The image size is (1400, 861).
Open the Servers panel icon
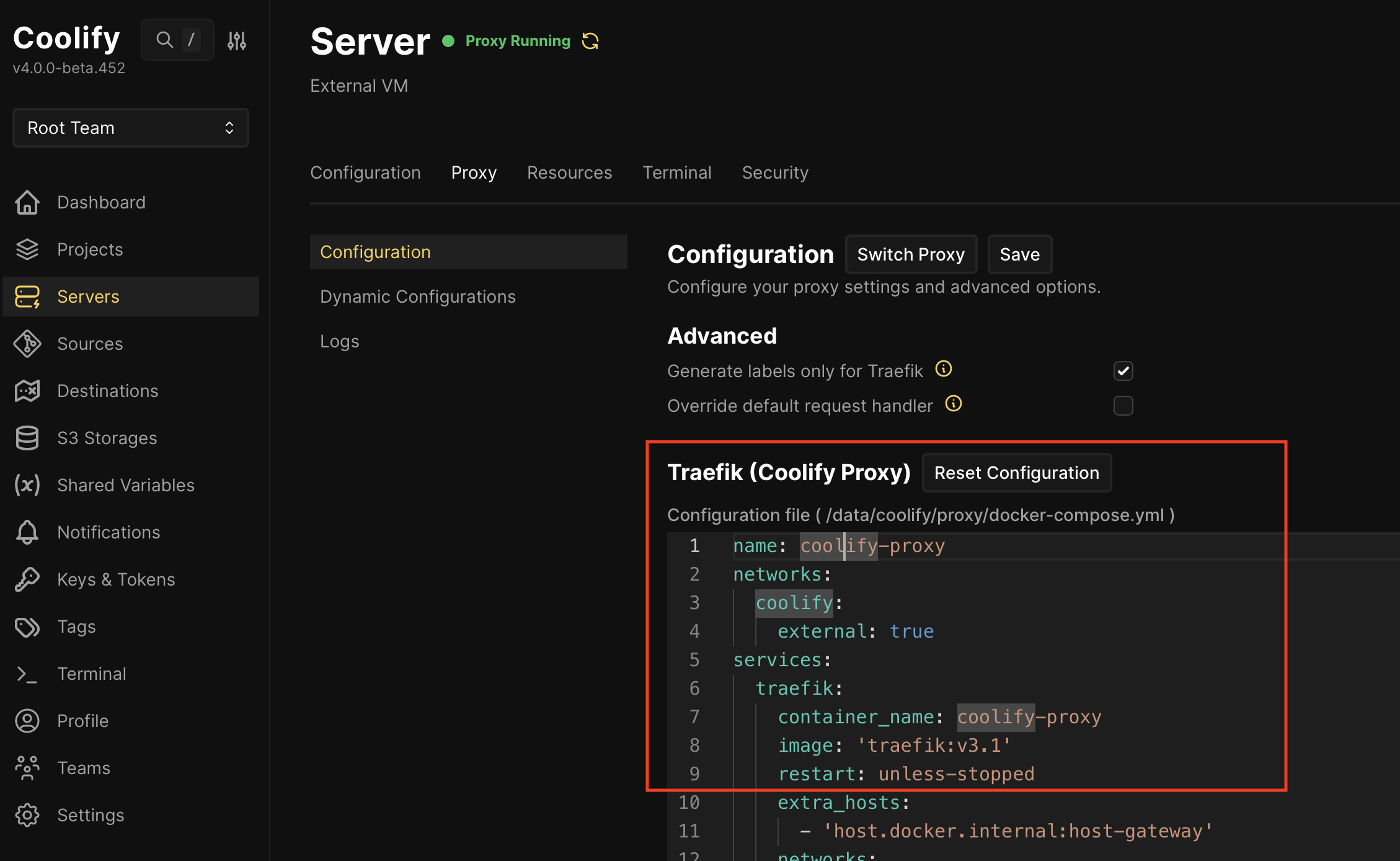27,297
